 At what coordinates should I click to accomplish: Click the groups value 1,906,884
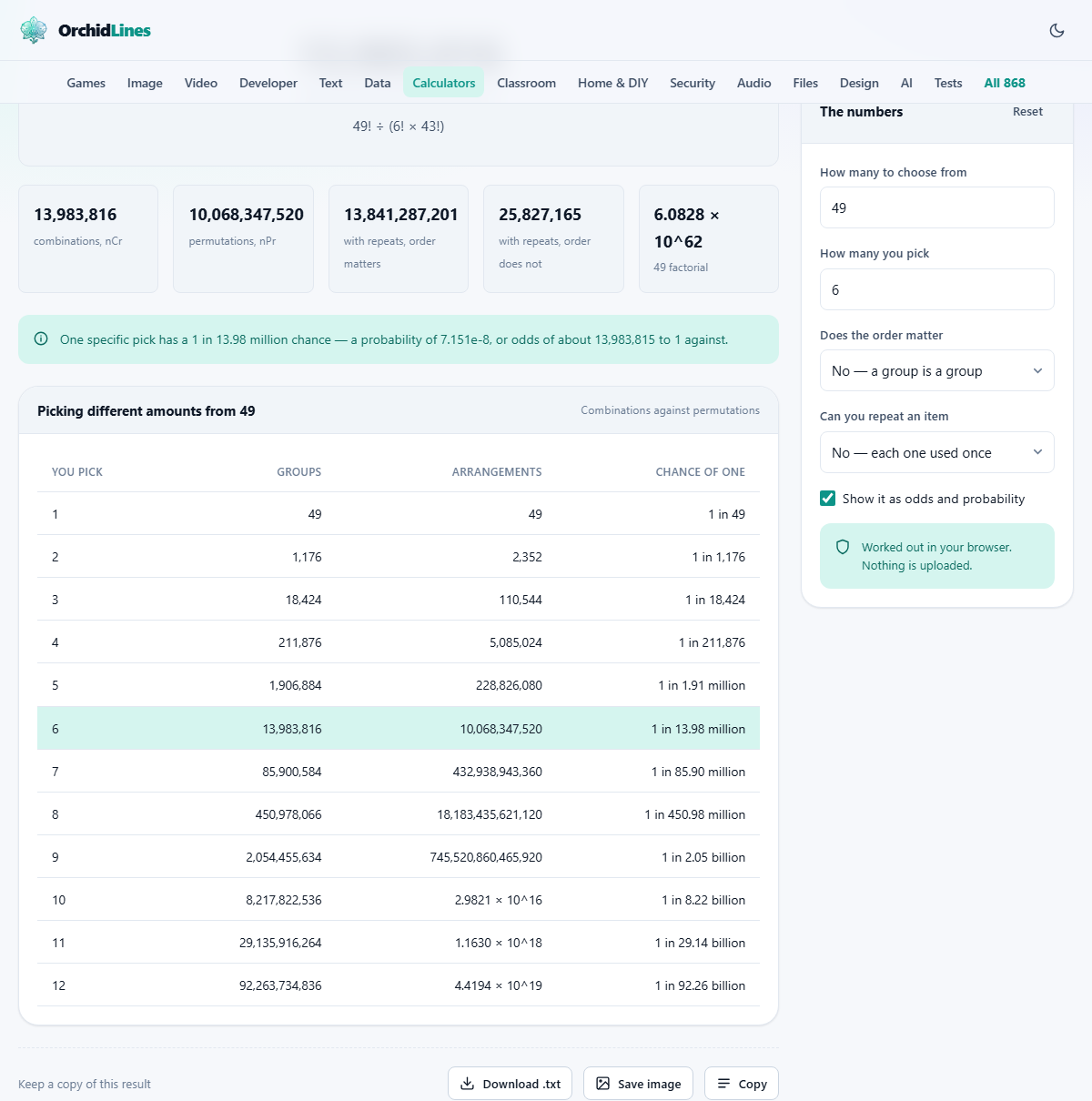pos(296,685)
